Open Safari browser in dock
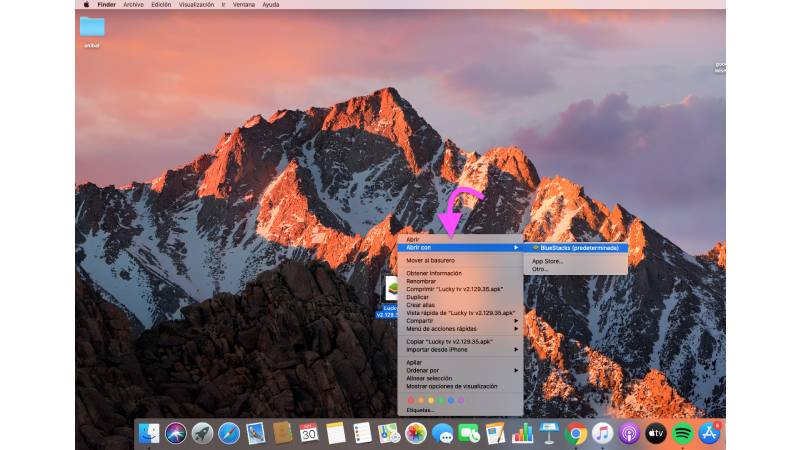This screenshot has height=450, width=800. [229, 433]
